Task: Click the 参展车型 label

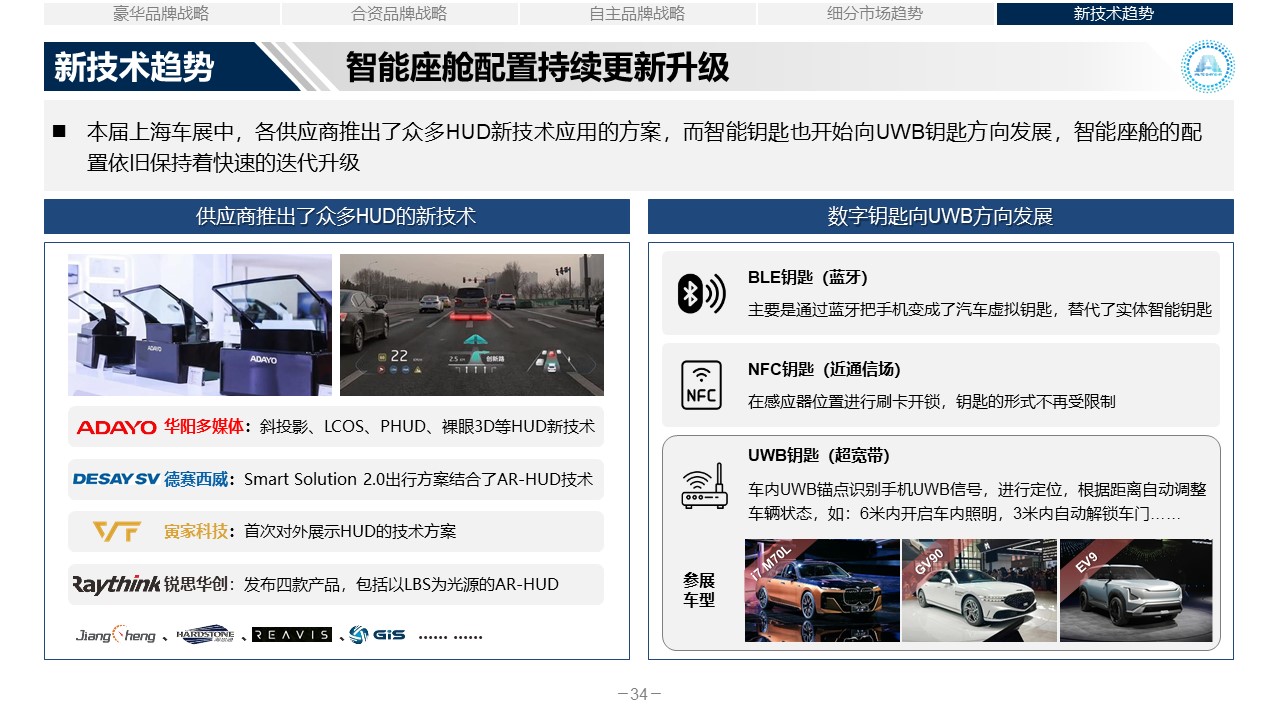Action: [x=700, y=590]
